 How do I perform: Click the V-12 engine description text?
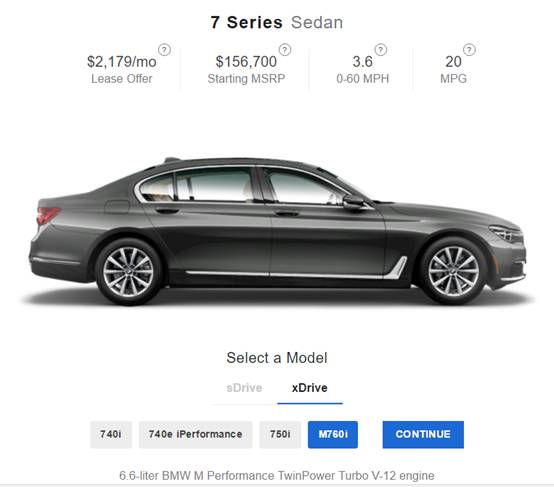[277, 476]
